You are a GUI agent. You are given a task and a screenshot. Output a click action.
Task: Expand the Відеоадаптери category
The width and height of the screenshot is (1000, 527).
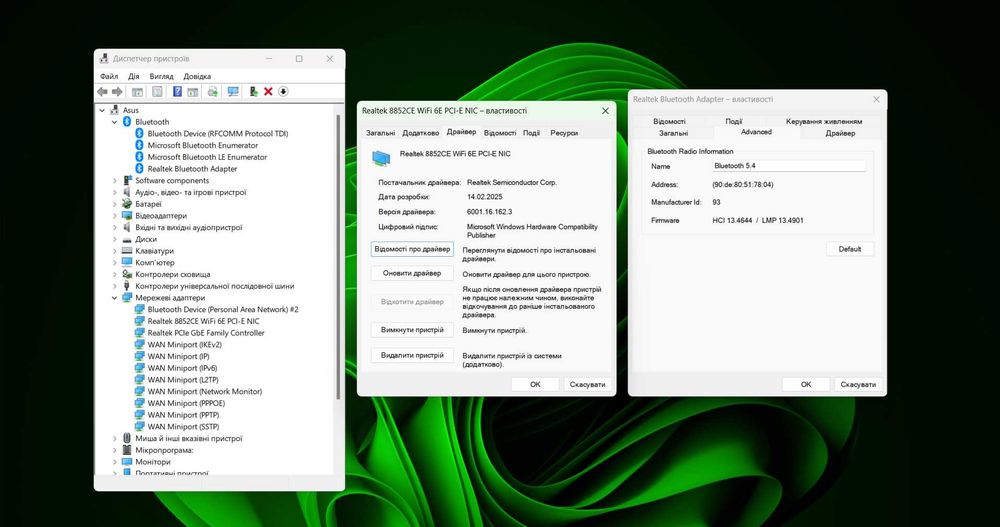coord(114,216)
